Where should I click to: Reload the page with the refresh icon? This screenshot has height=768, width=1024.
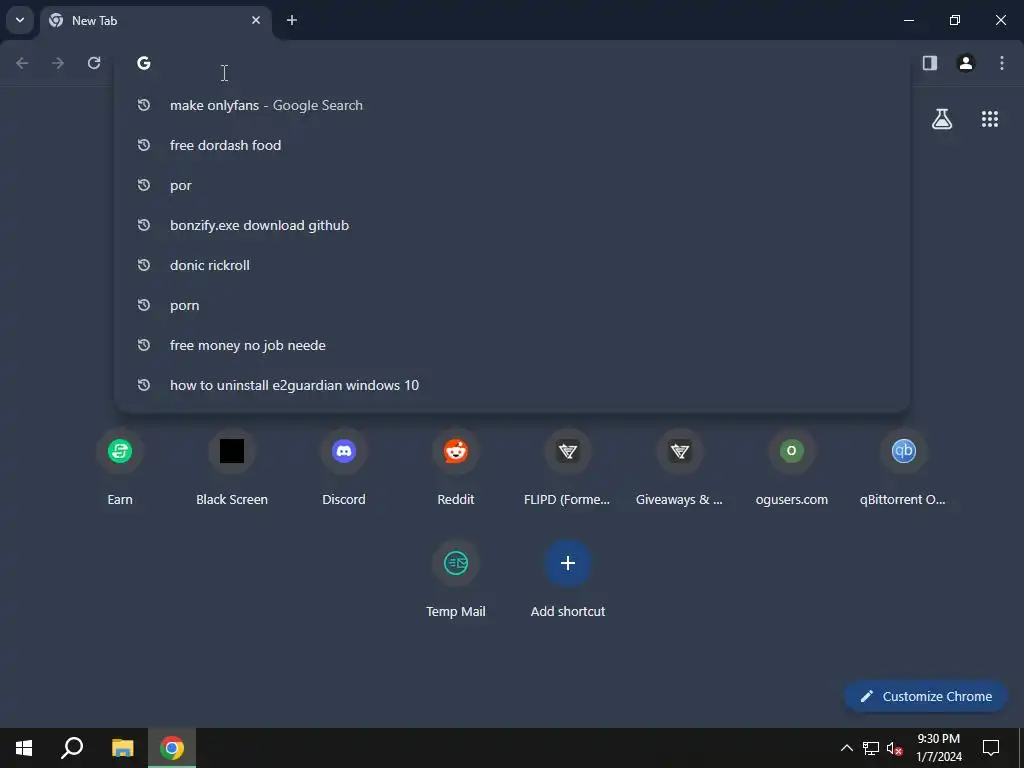(x=94, y=63)
